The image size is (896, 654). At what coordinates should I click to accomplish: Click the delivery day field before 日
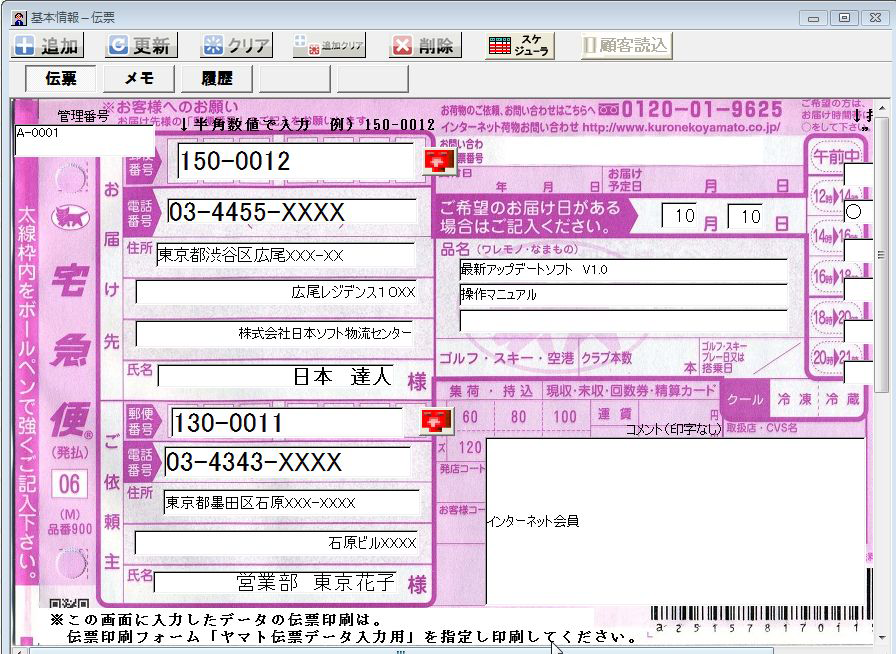coord(745,217)
